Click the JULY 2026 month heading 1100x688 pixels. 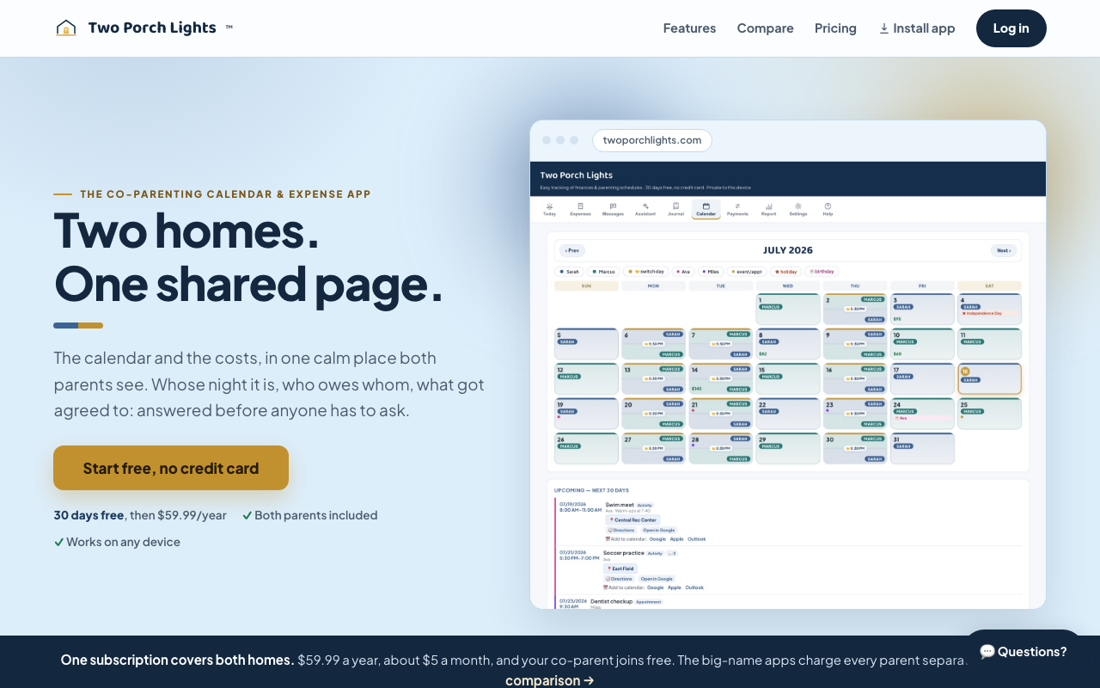pos(788,250)
